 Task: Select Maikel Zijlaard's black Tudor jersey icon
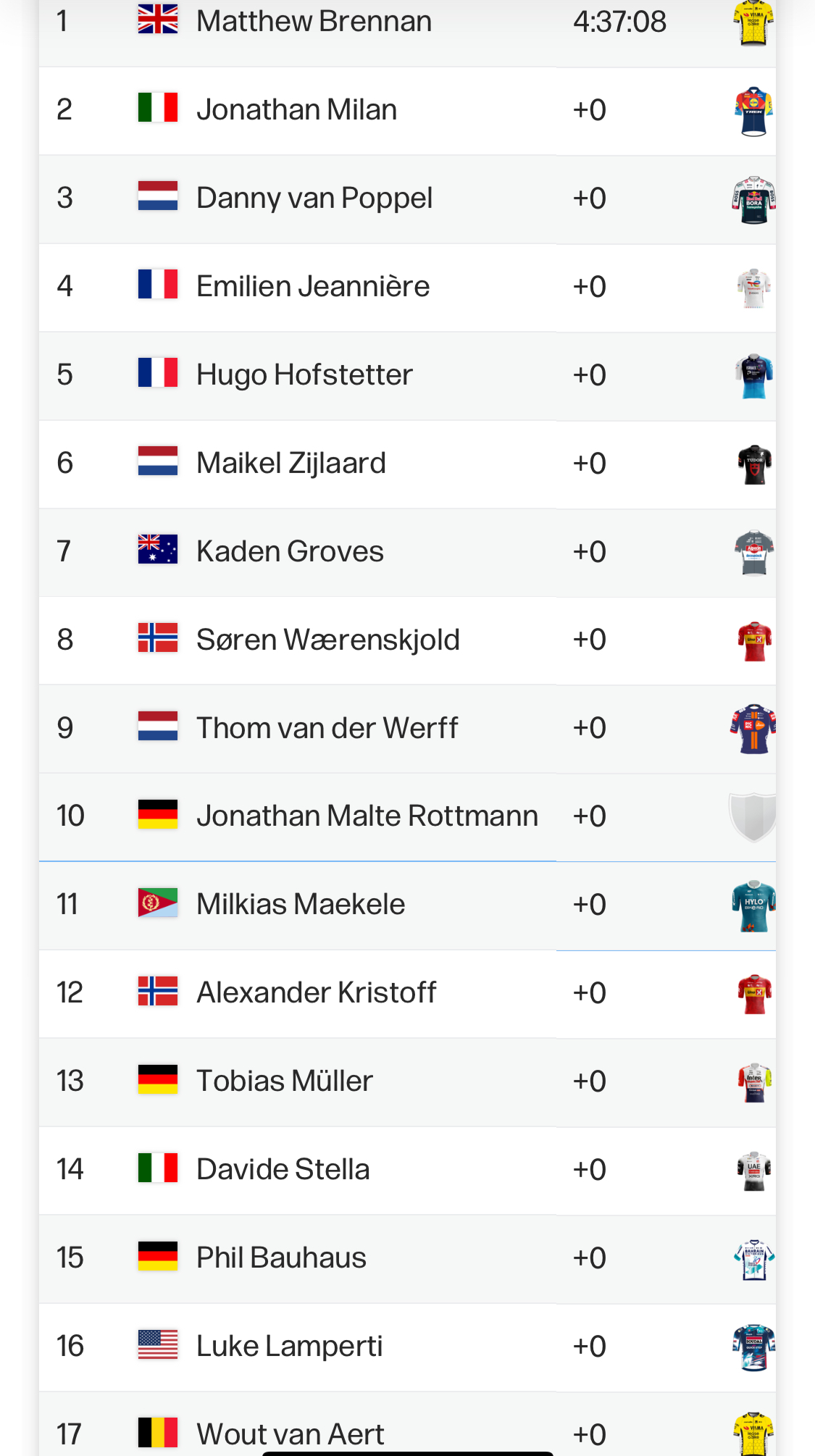(x=754, y=464)
